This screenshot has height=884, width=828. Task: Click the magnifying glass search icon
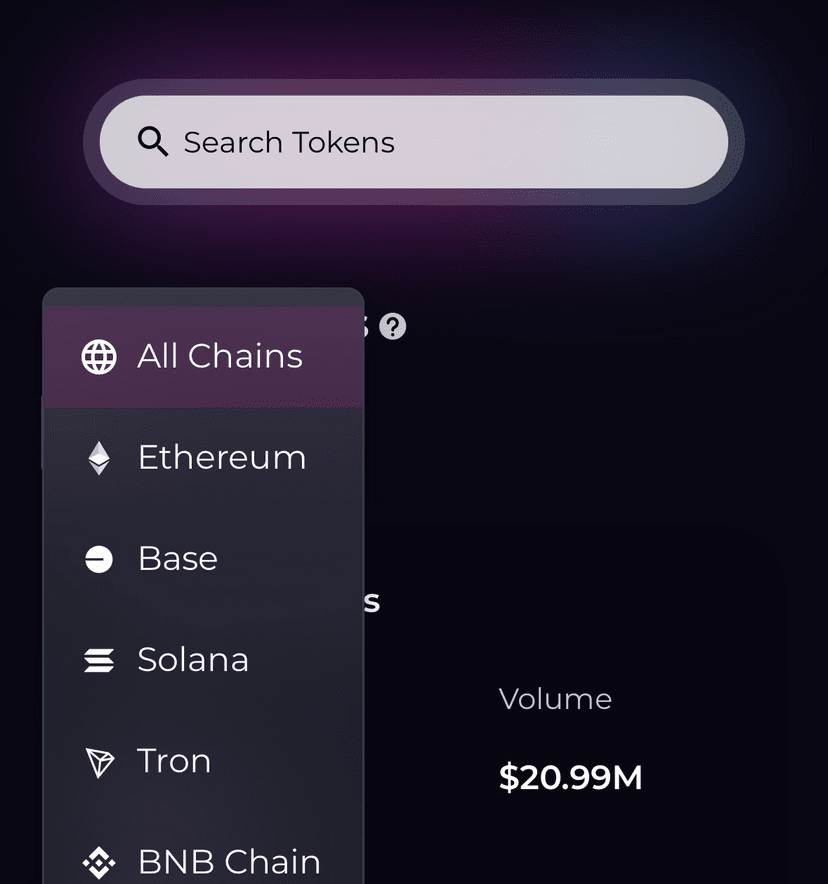click(153, 142)
